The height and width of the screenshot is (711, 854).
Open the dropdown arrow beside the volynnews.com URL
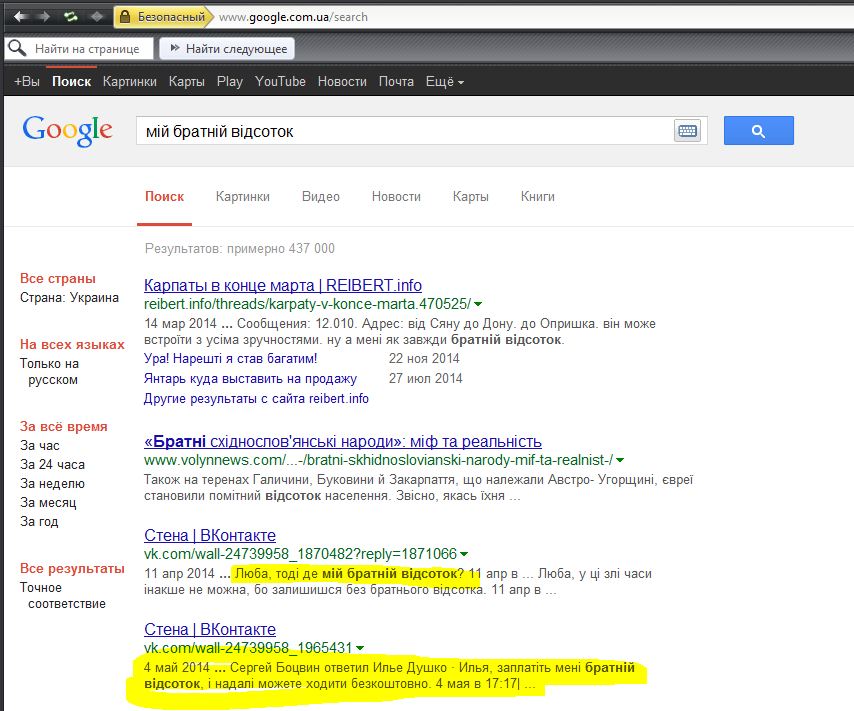pyautogui.click(x=620, y=460)
